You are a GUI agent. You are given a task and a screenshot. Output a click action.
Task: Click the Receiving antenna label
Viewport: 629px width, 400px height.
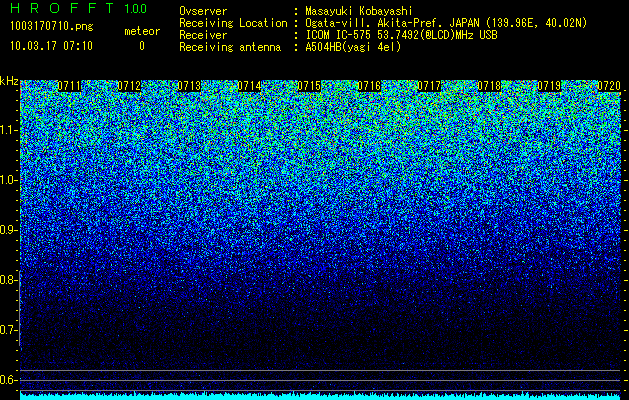tap(230, 47)
